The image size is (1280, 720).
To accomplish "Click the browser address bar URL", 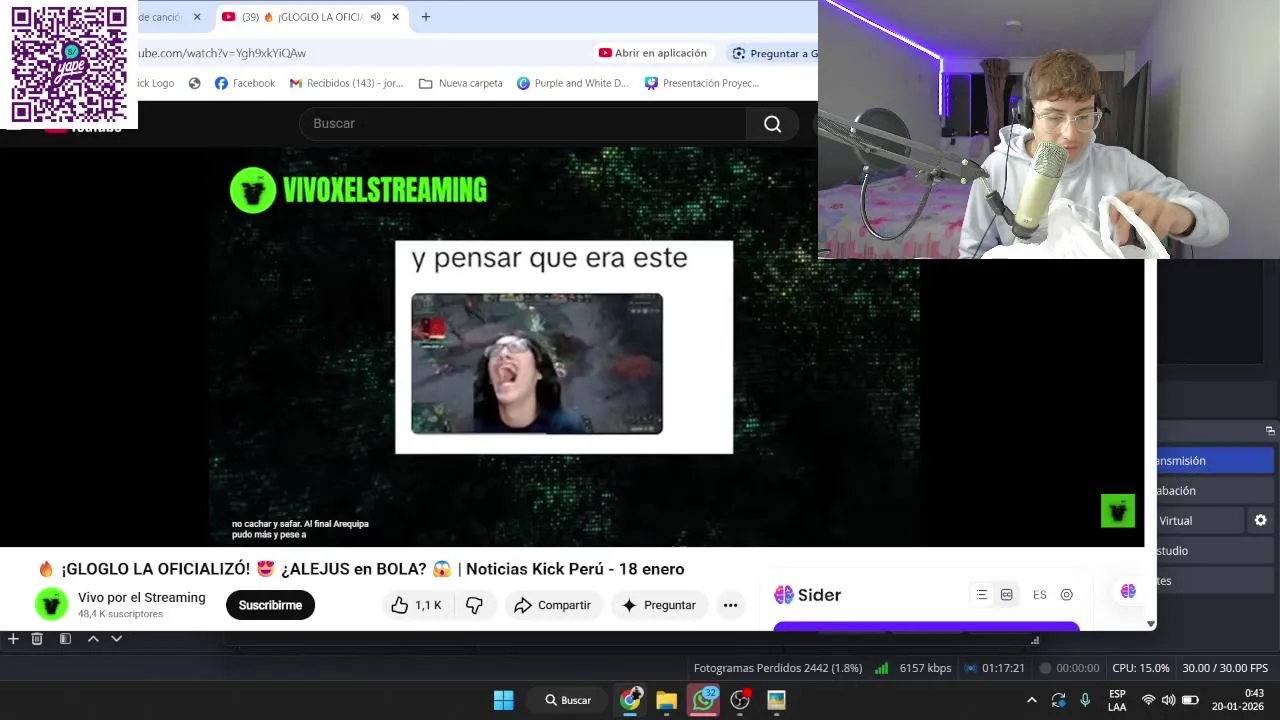I will pos(222,53).
